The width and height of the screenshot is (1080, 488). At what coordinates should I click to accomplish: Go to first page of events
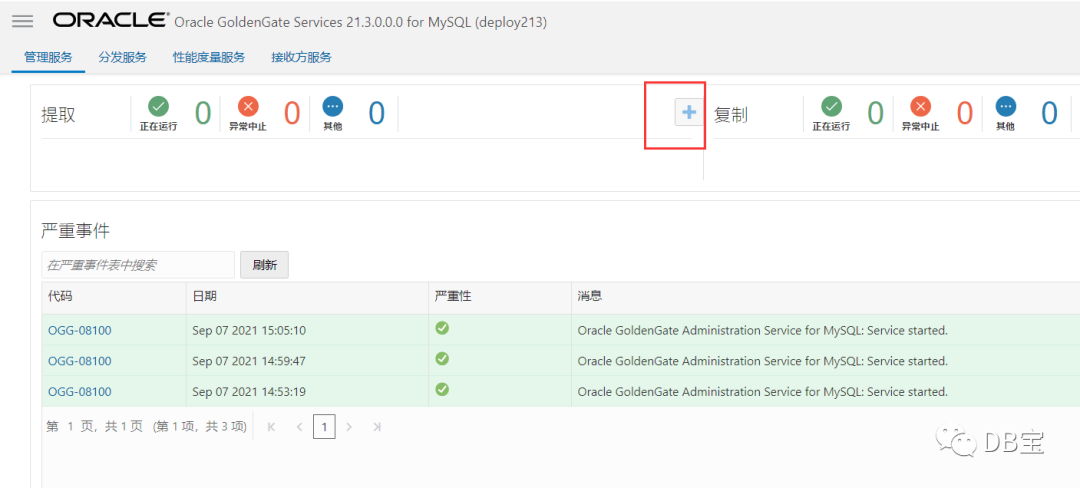pyautogui.click(x=271, y=427)
